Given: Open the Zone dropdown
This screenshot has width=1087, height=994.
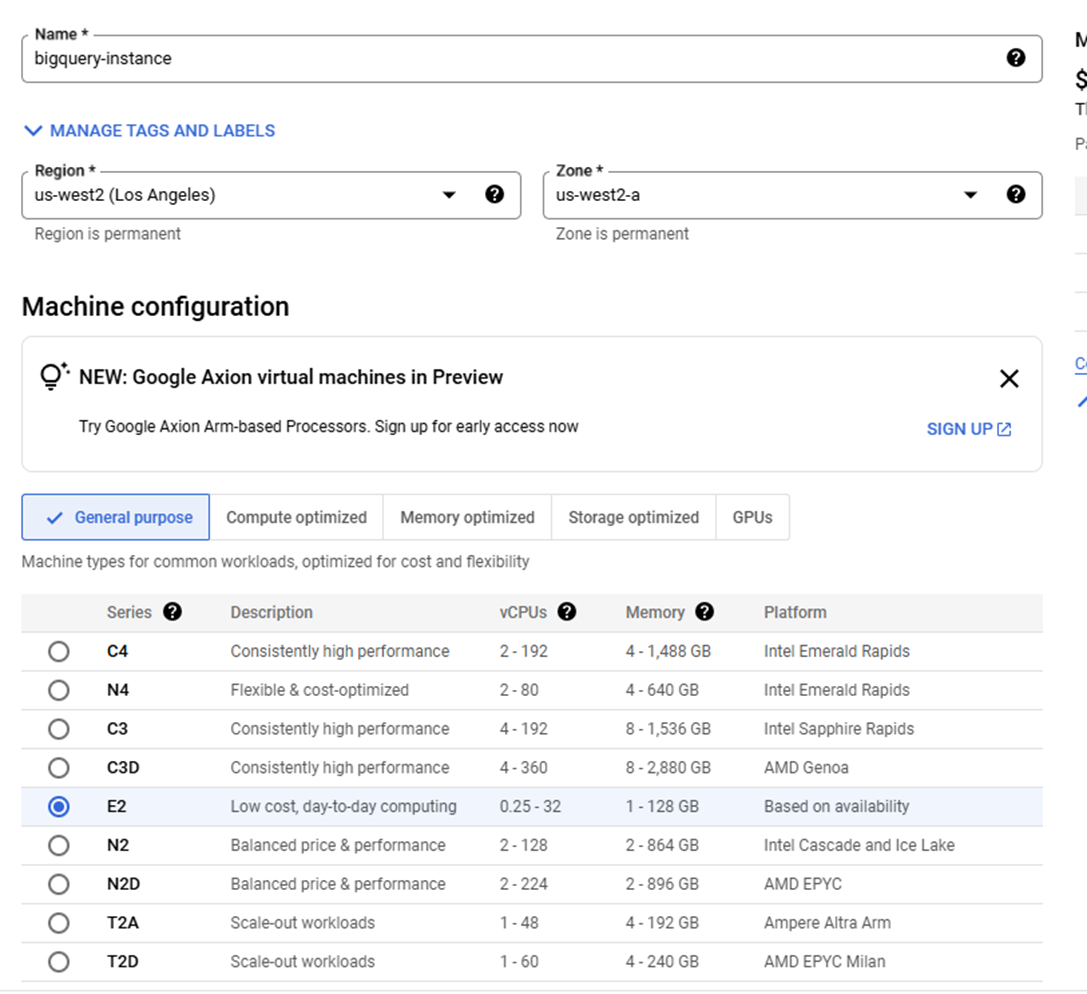Looking at the screenshot, I should pos(970,195).
